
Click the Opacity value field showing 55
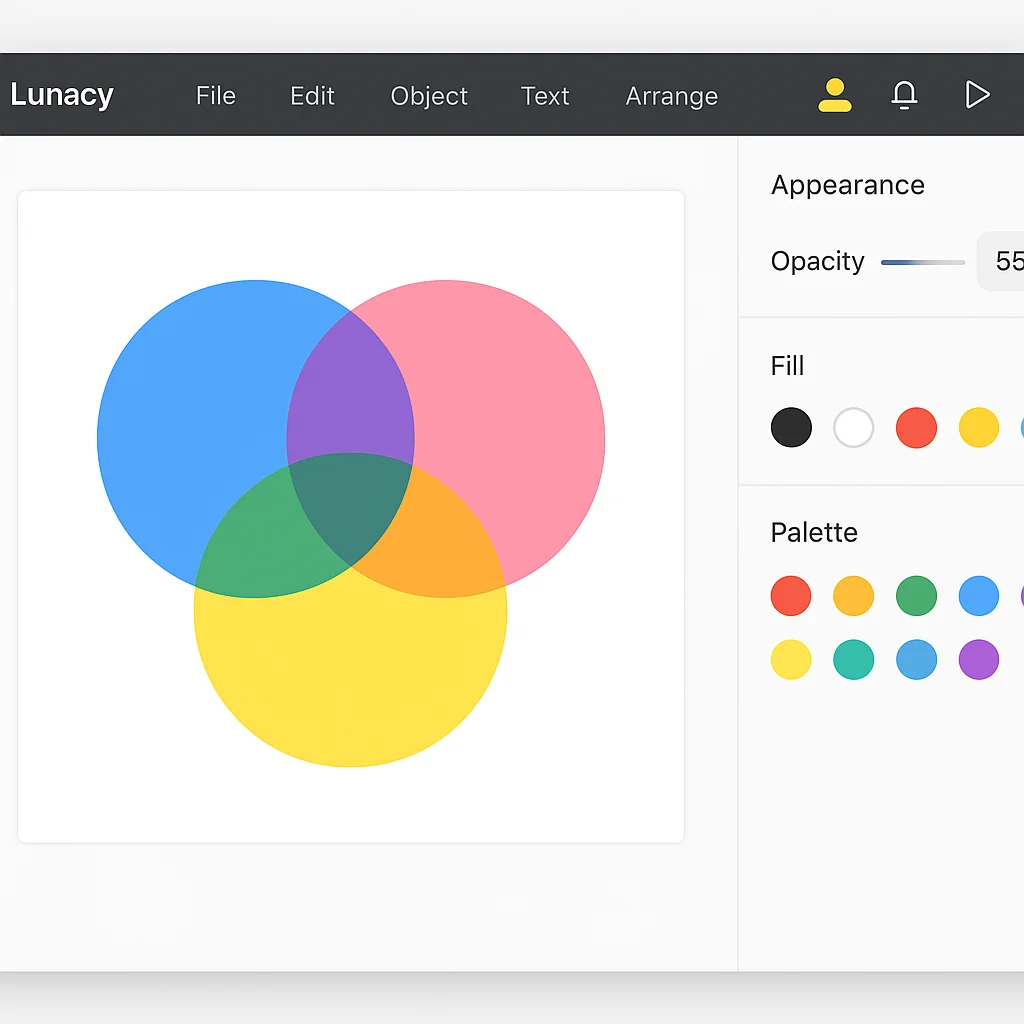(1006, 261)
